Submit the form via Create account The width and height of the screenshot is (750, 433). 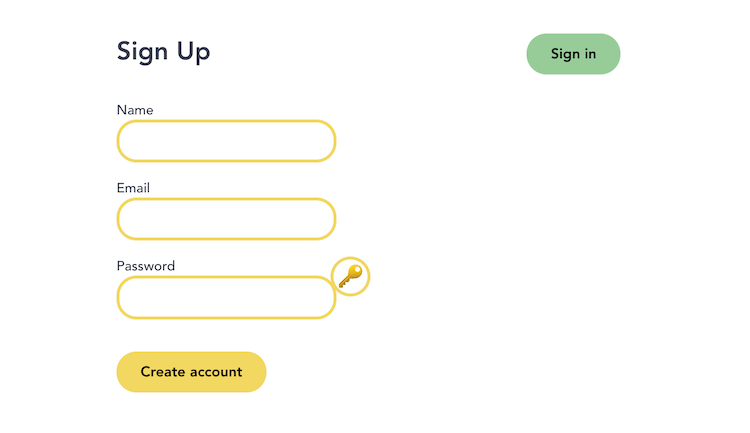click(x=191, y=372)
